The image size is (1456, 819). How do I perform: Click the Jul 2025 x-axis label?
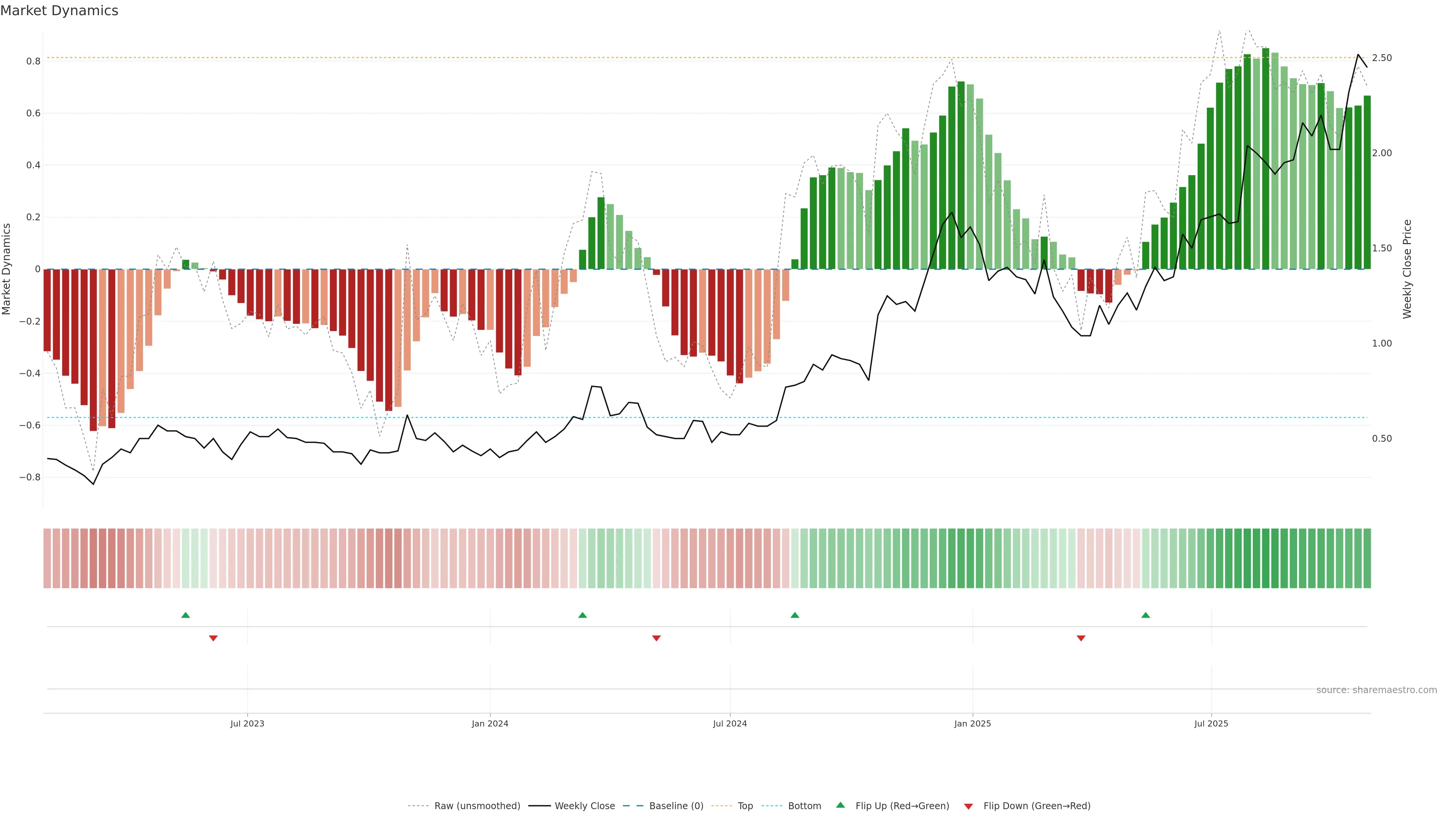1211,723
